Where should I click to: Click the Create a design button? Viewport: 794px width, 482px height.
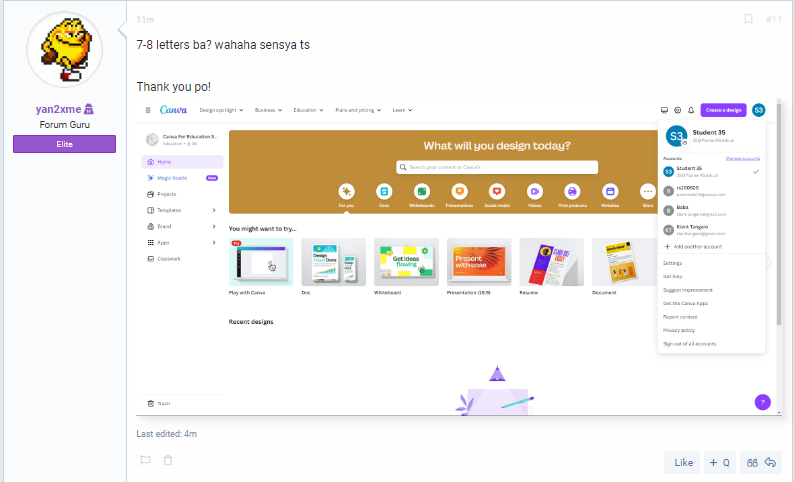[723, 110]
